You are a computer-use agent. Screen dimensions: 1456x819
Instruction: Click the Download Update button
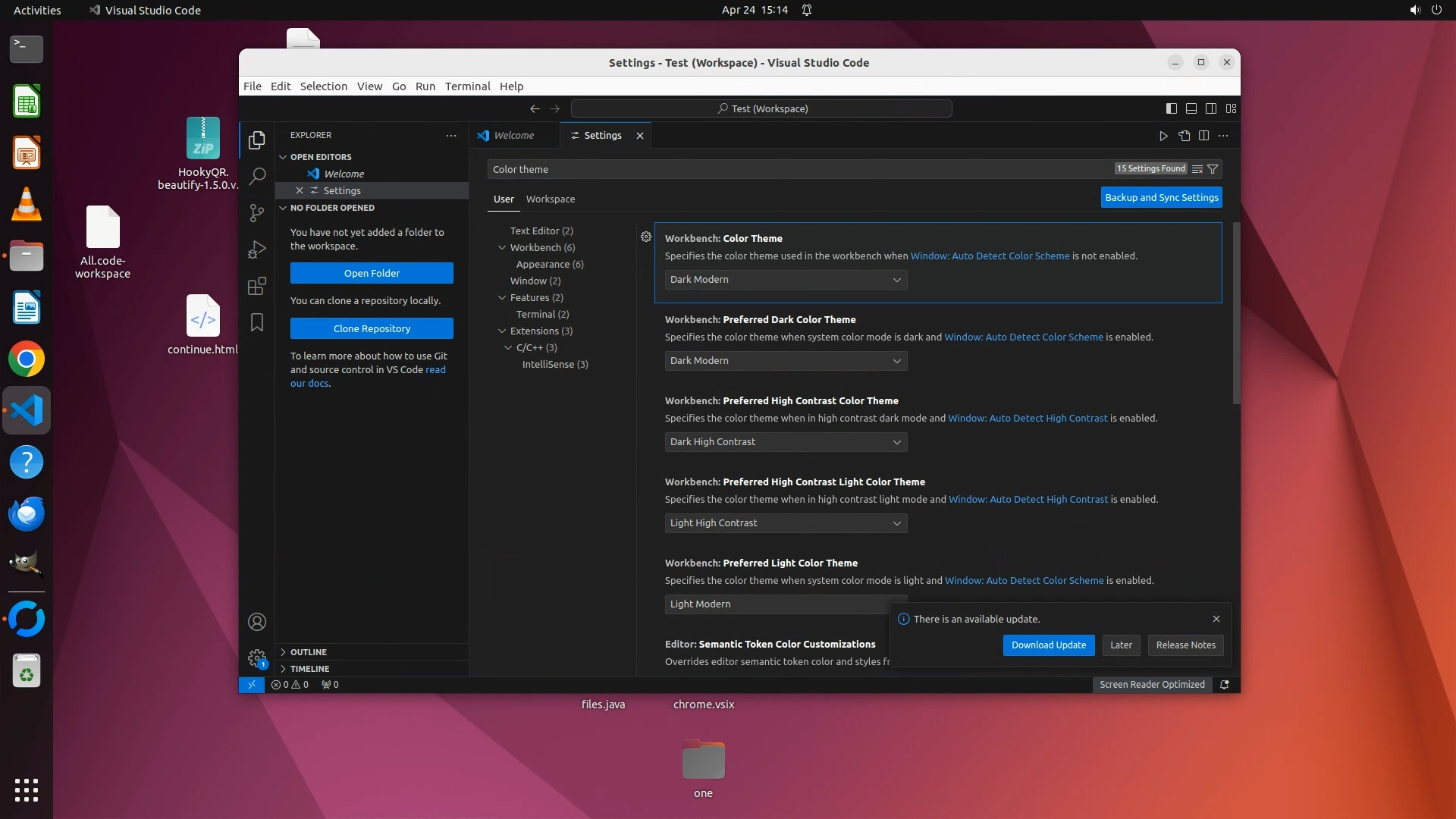coord(1048,645)
